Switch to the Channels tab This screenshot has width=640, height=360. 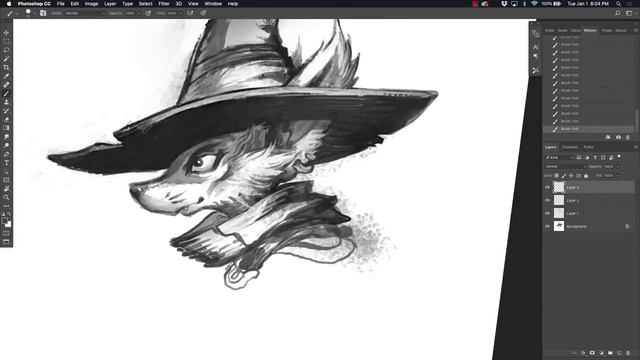tap(570, 147)
